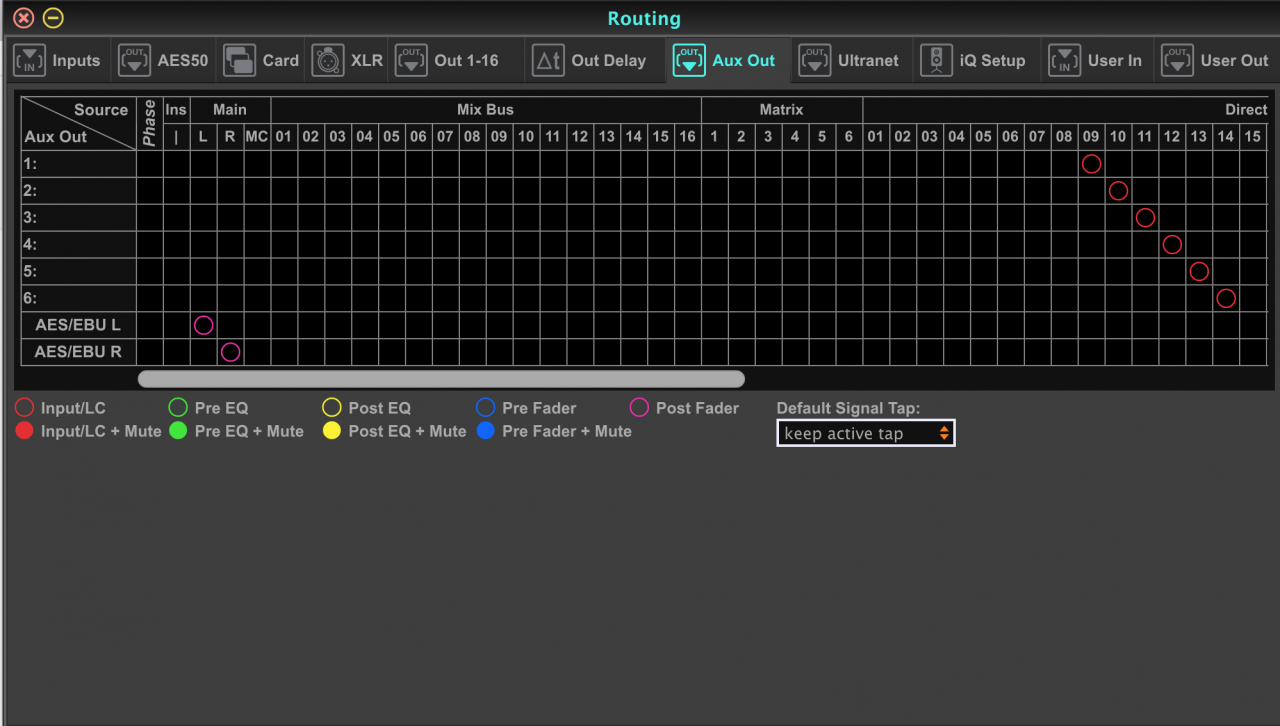Switch to the Ultranet tab
The width and height of the screenshot is (1280, 726).
click(x=849, y=60)
